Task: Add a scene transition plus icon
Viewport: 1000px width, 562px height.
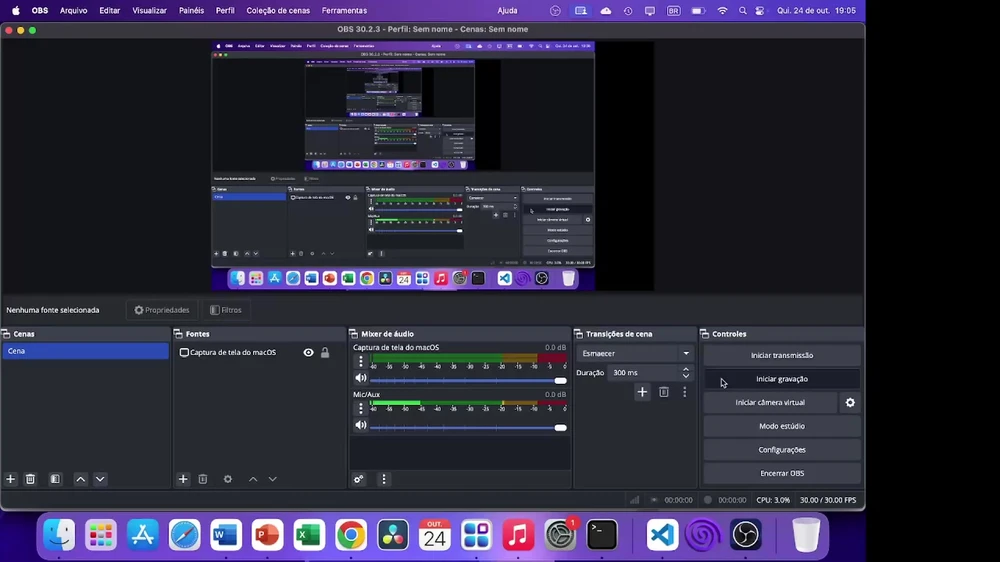Action: coord(642,392)
